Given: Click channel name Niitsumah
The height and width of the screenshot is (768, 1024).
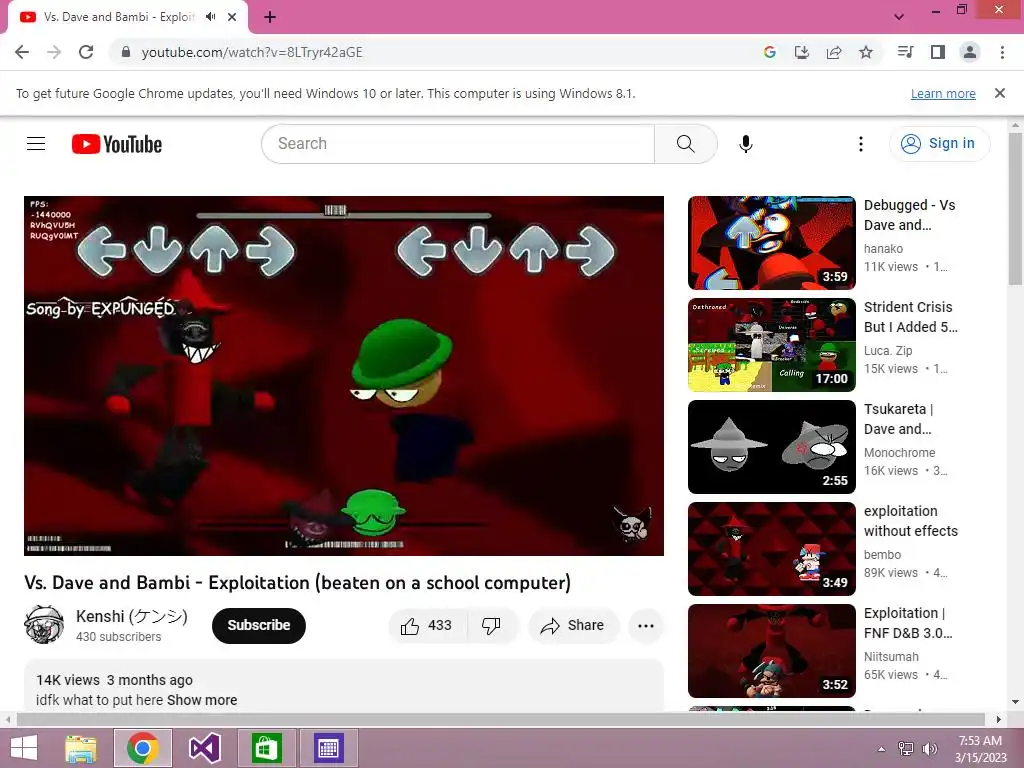Looking at the screenshot, I should coord(891,656).
